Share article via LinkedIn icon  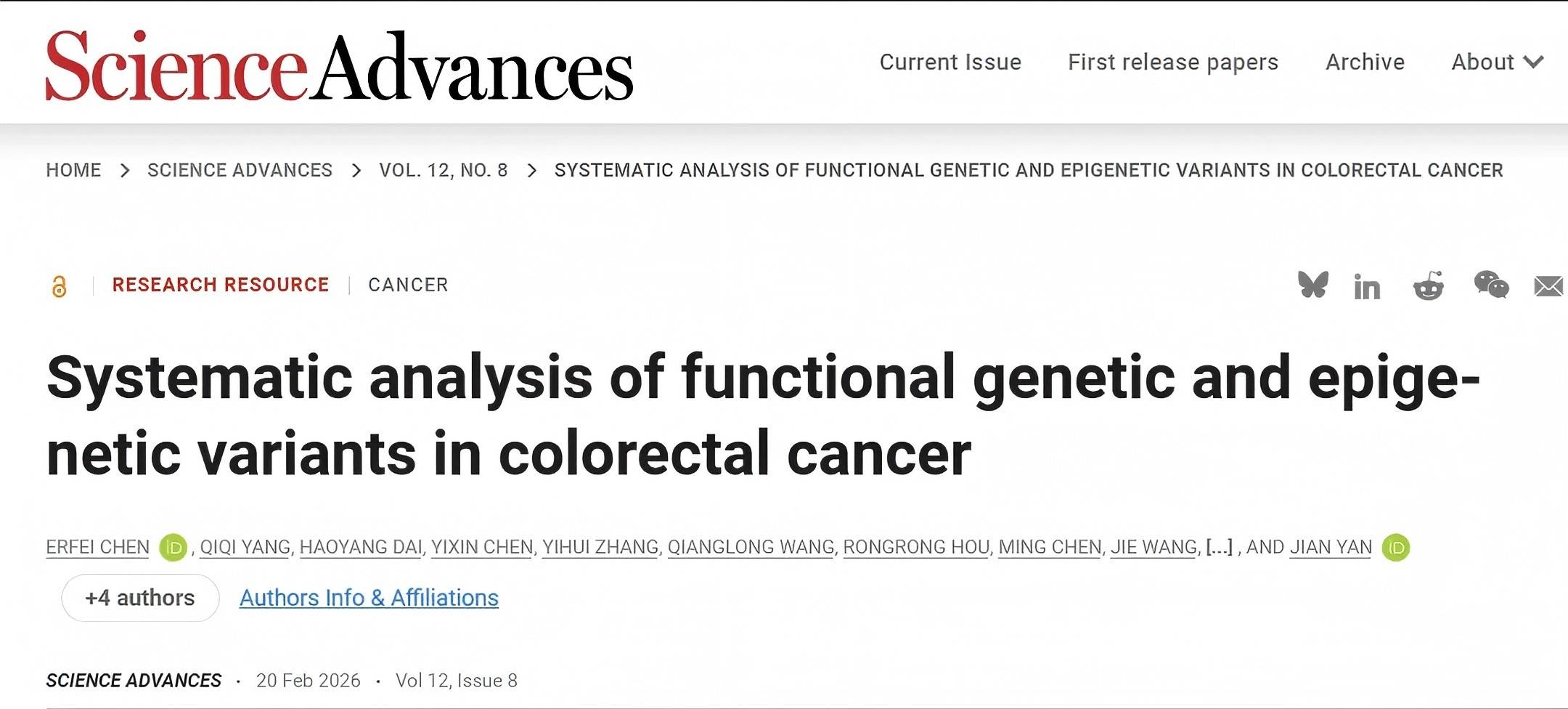(x=1367, y=287)
